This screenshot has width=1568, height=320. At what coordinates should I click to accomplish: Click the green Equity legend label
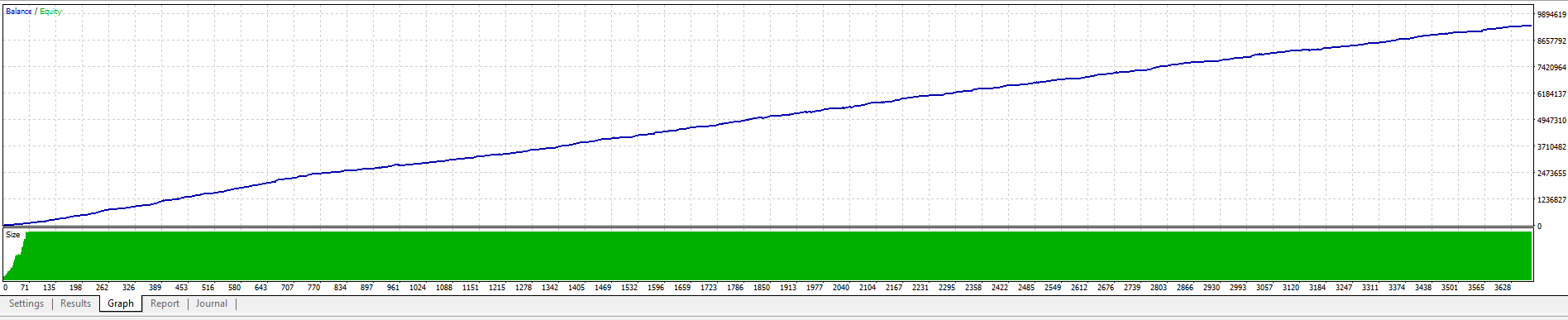click(x=50, y=12)
